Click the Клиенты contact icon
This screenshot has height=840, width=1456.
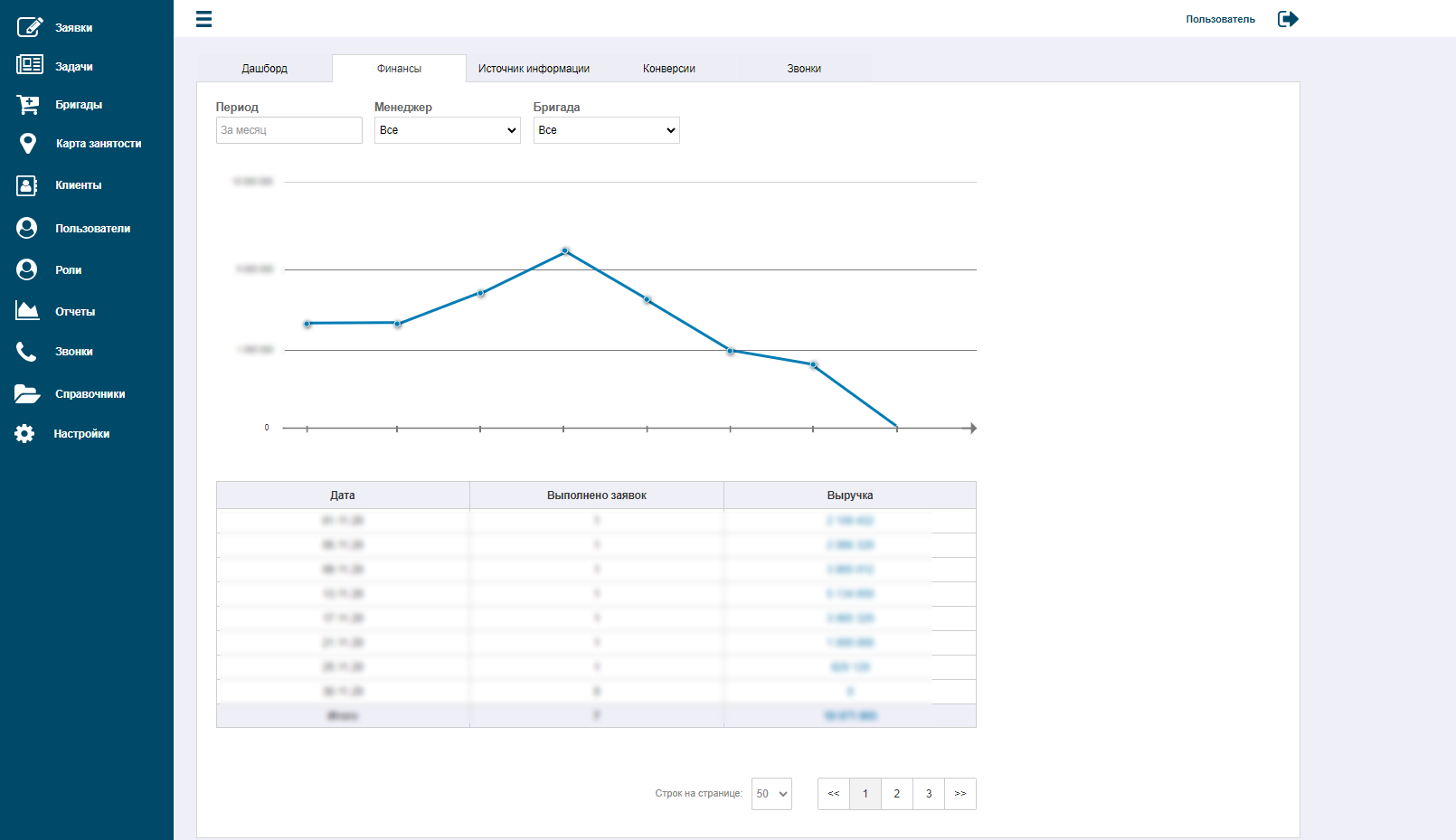[x=27, y=185]
